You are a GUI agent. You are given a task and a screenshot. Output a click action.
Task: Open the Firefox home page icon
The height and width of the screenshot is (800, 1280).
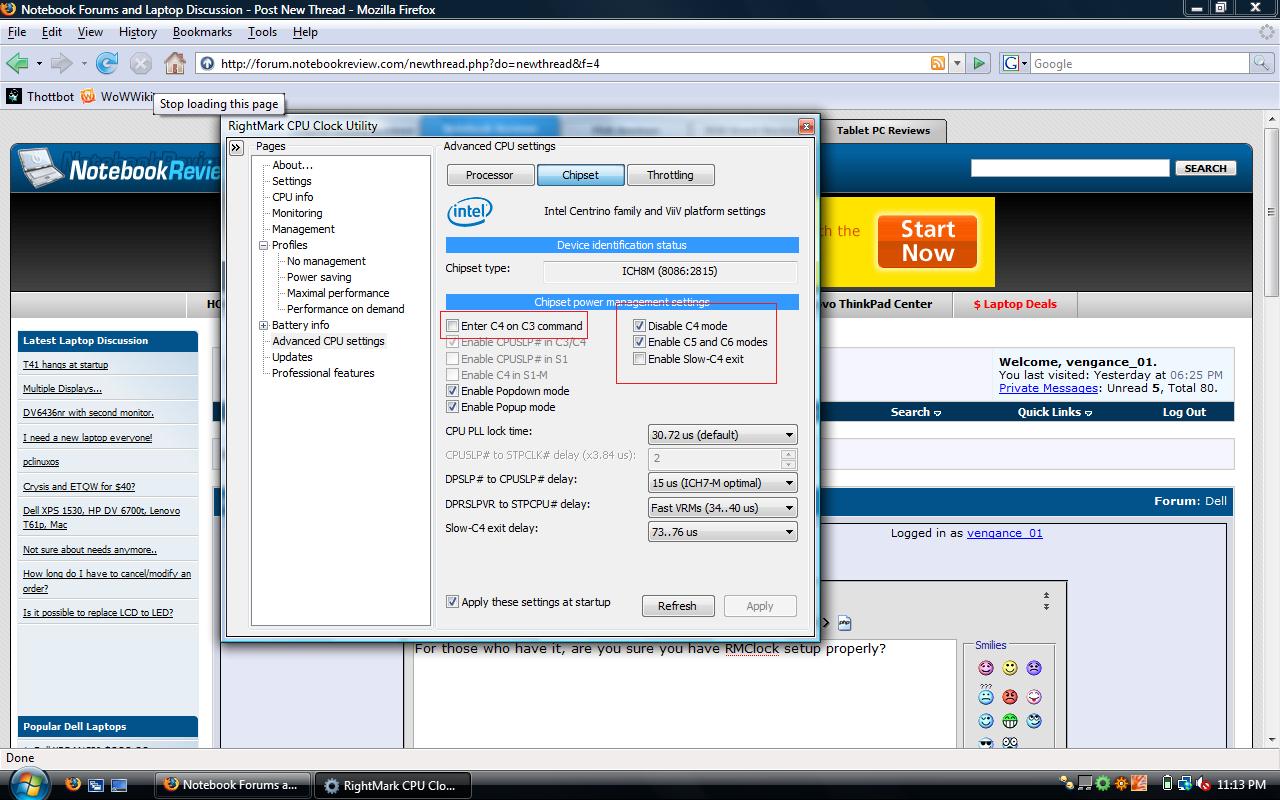[x=175, y=63]
